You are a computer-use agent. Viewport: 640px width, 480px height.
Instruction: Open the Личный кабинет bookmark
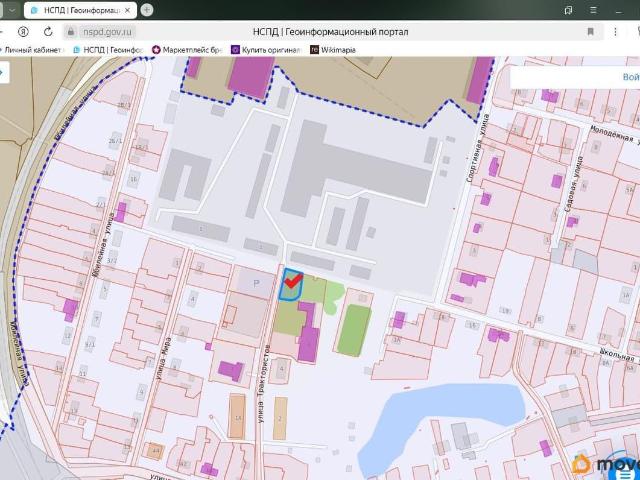coord(31,50)
